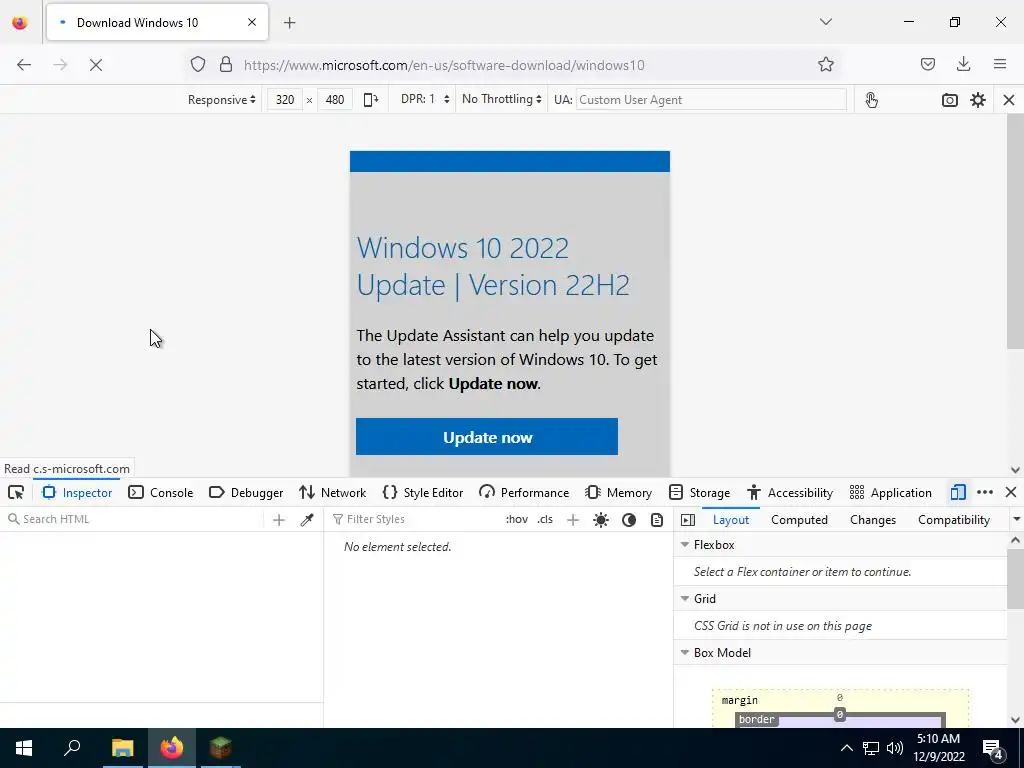1024x768 pixels.
Task: Click the Filter Styles field
Action: click(x=415, y=519)
